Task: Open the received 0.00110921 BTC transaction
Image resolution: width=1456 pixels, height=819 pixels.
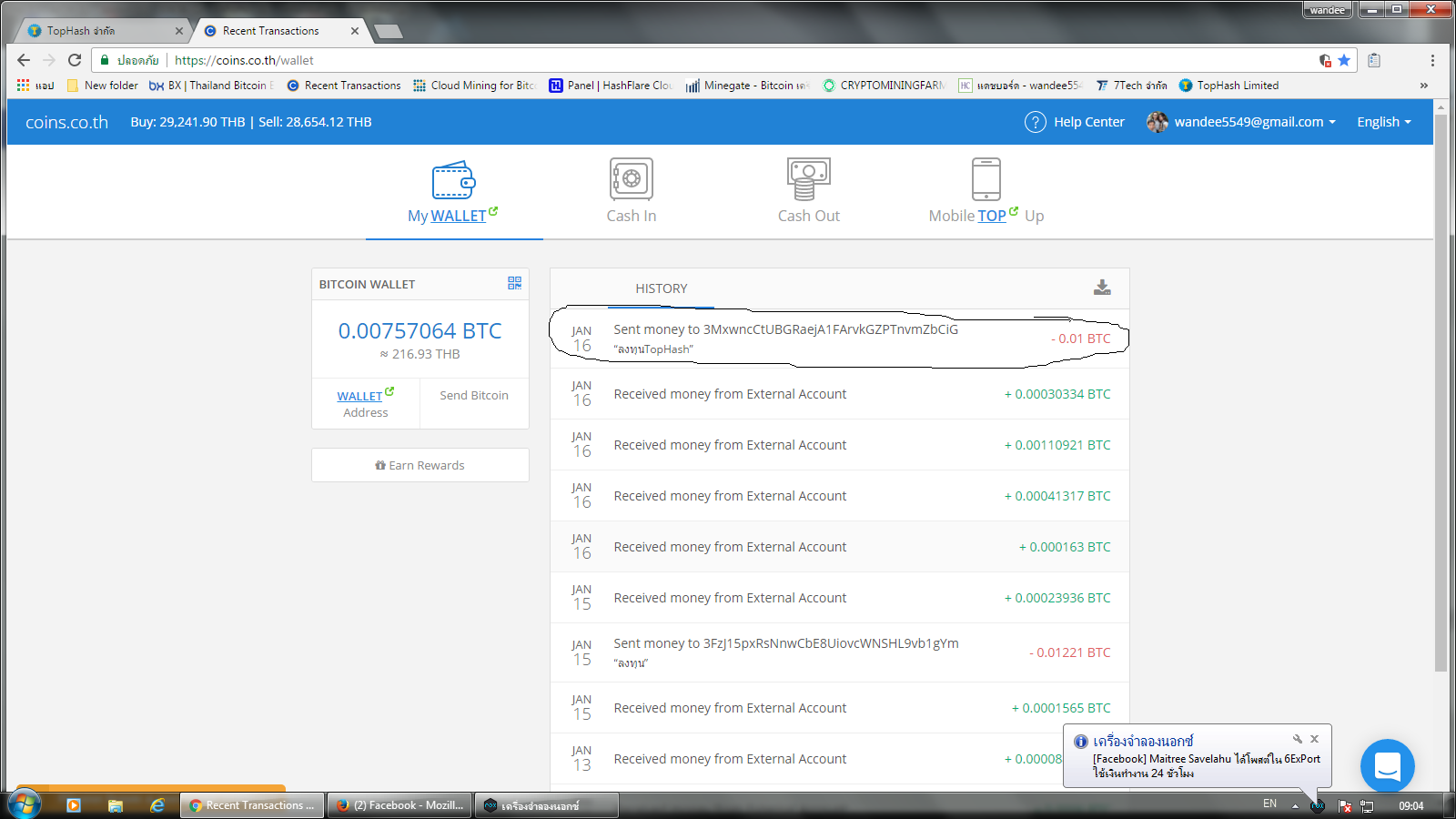Action: pyautogui.click(x=840, y=445)
